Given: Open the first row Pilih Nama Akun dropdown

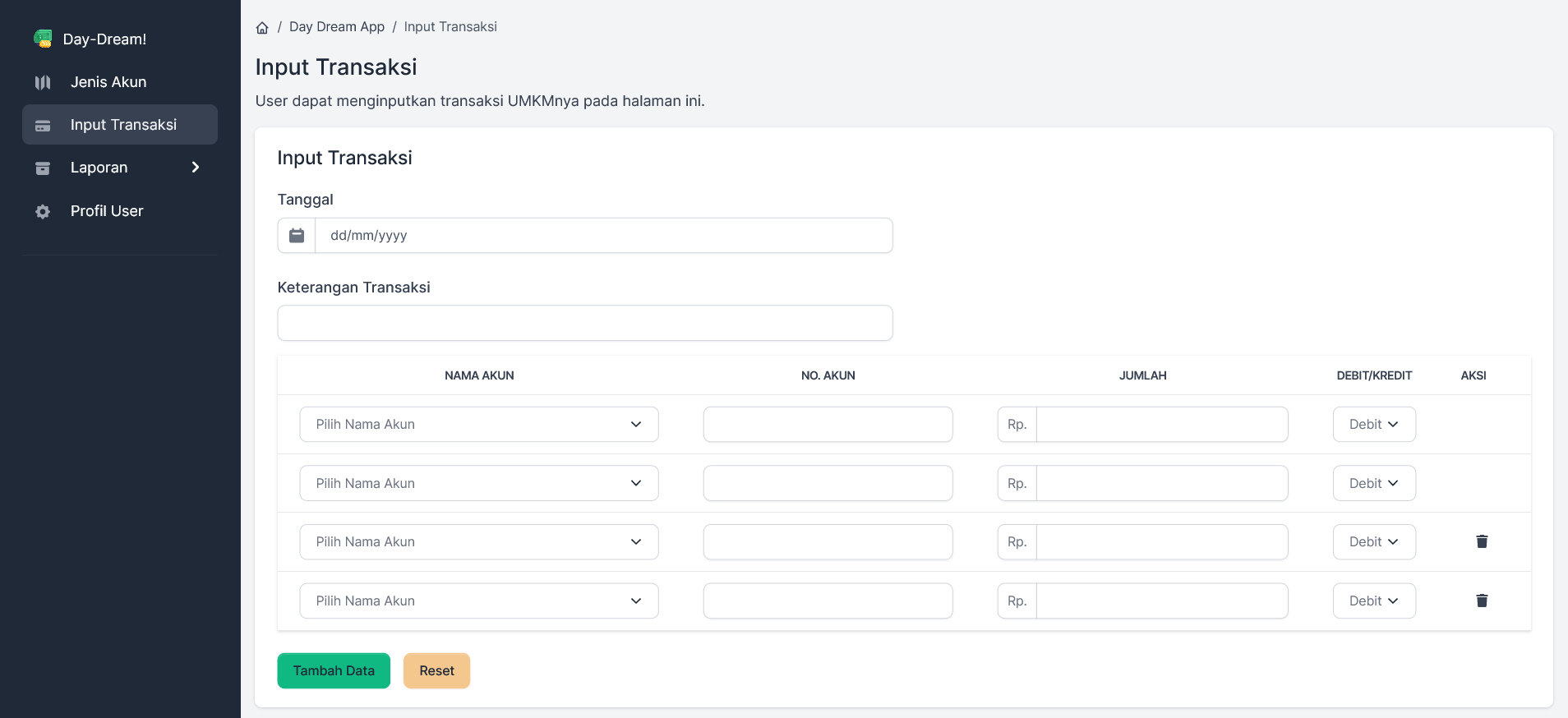Looking at the screenshot, I should coord(479,425).
